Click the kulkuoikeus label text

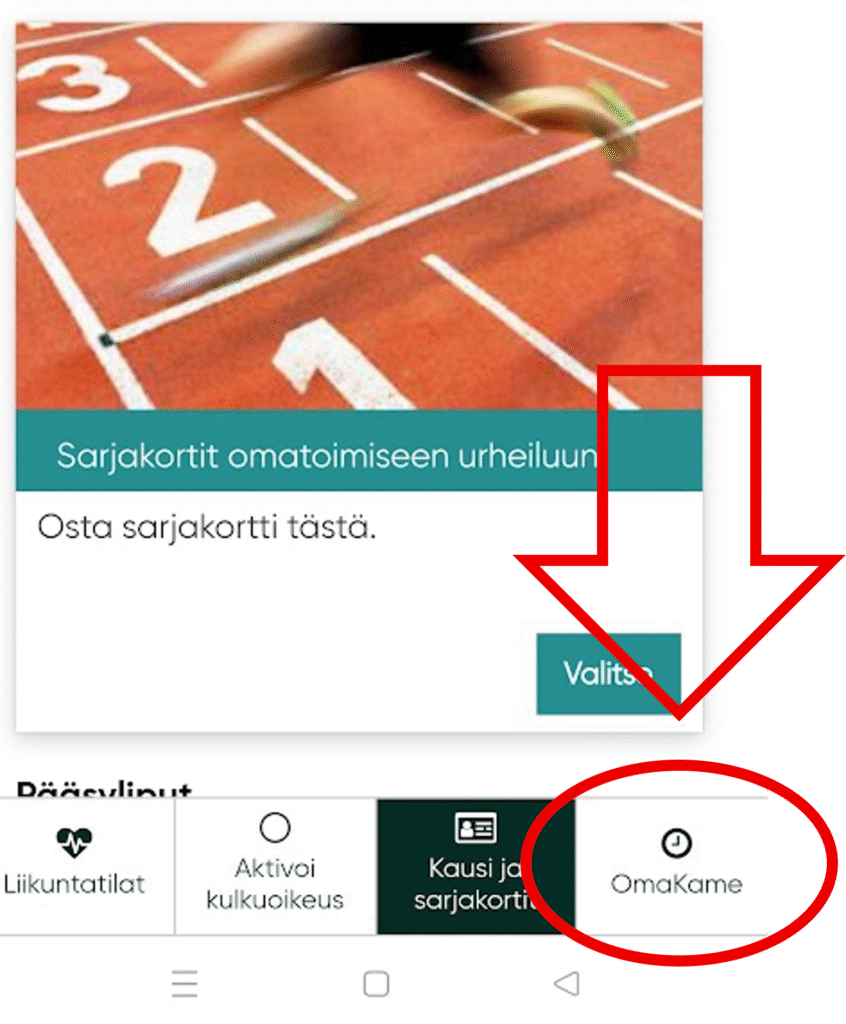275,900
